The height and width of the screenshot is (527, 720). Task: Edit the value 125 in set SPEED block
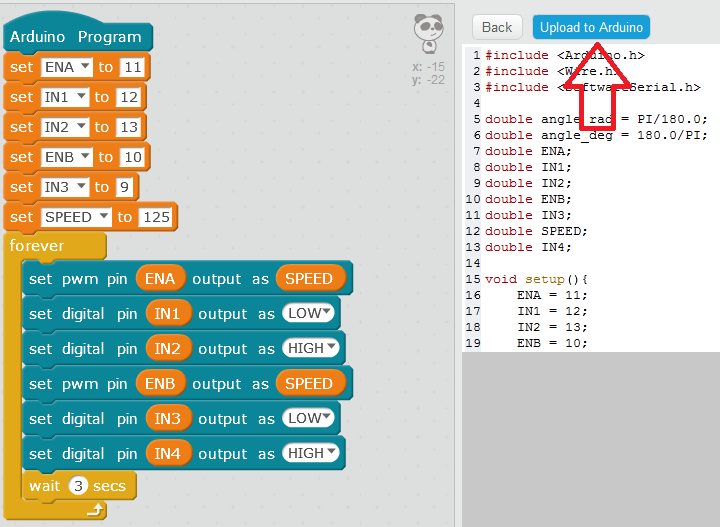156,217
